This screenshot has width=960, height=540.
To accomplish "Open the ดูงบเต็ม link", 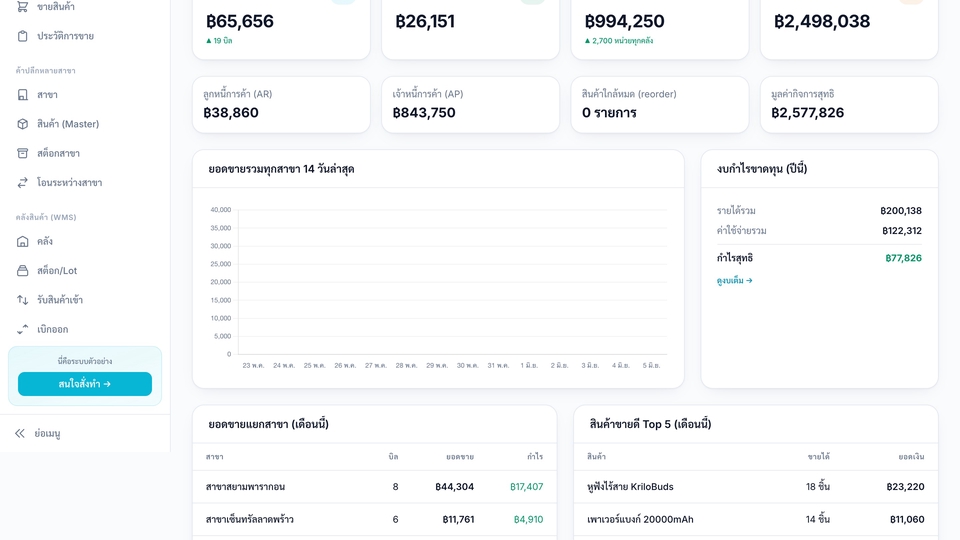I will coord(735,280).
